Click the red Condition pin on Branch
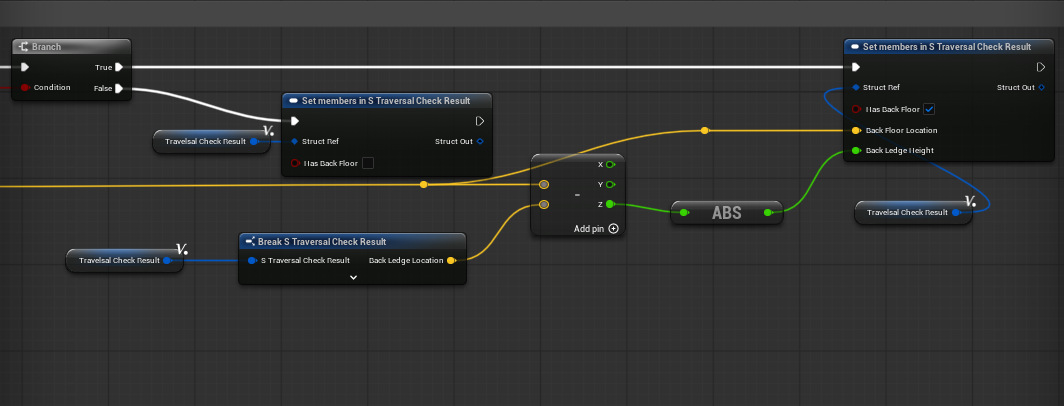Image resolution: width=1064 pixels, height=406 pixels. click(25, 88)
